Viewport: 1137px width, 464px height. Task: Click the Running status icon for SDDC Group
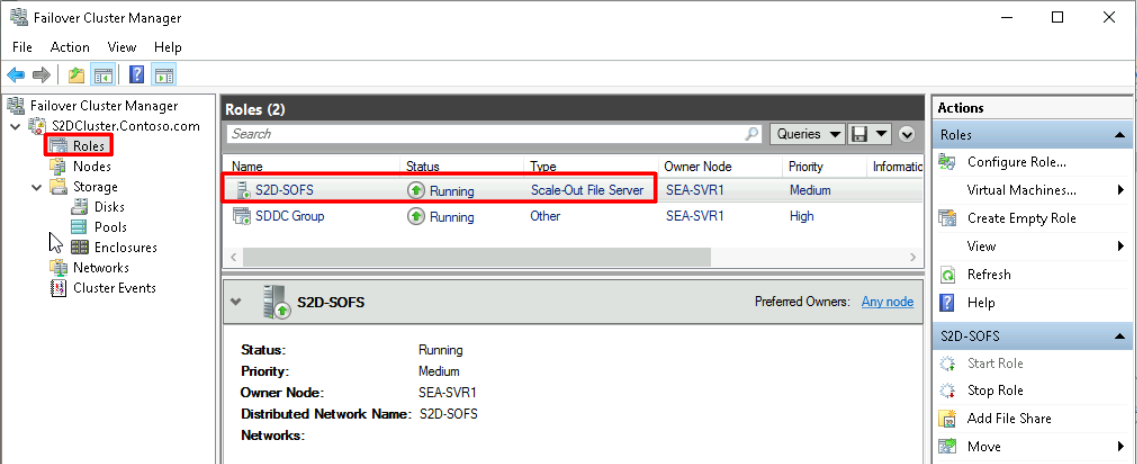tap(415, 216)
